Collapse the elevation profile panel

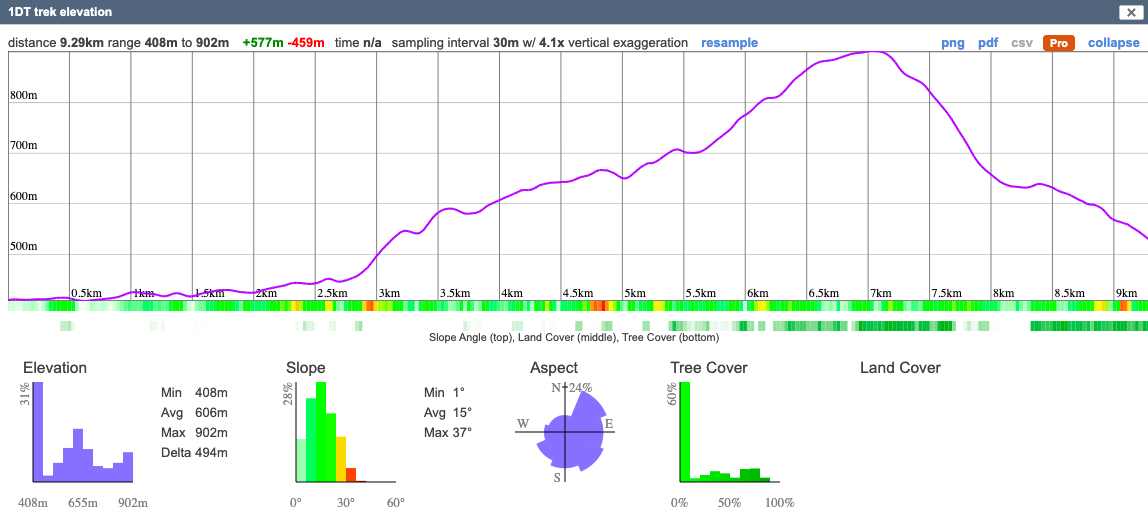[1113, 43]
